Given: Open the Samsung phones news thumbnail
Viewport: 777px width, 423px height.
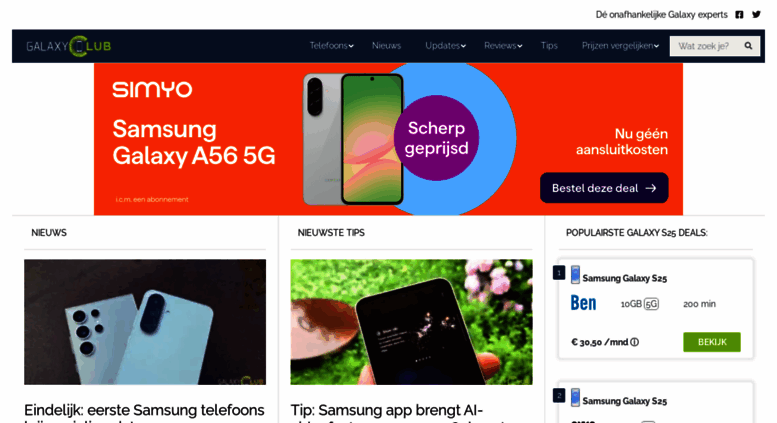Looking at the screenshot, I should tap(145, 322).
